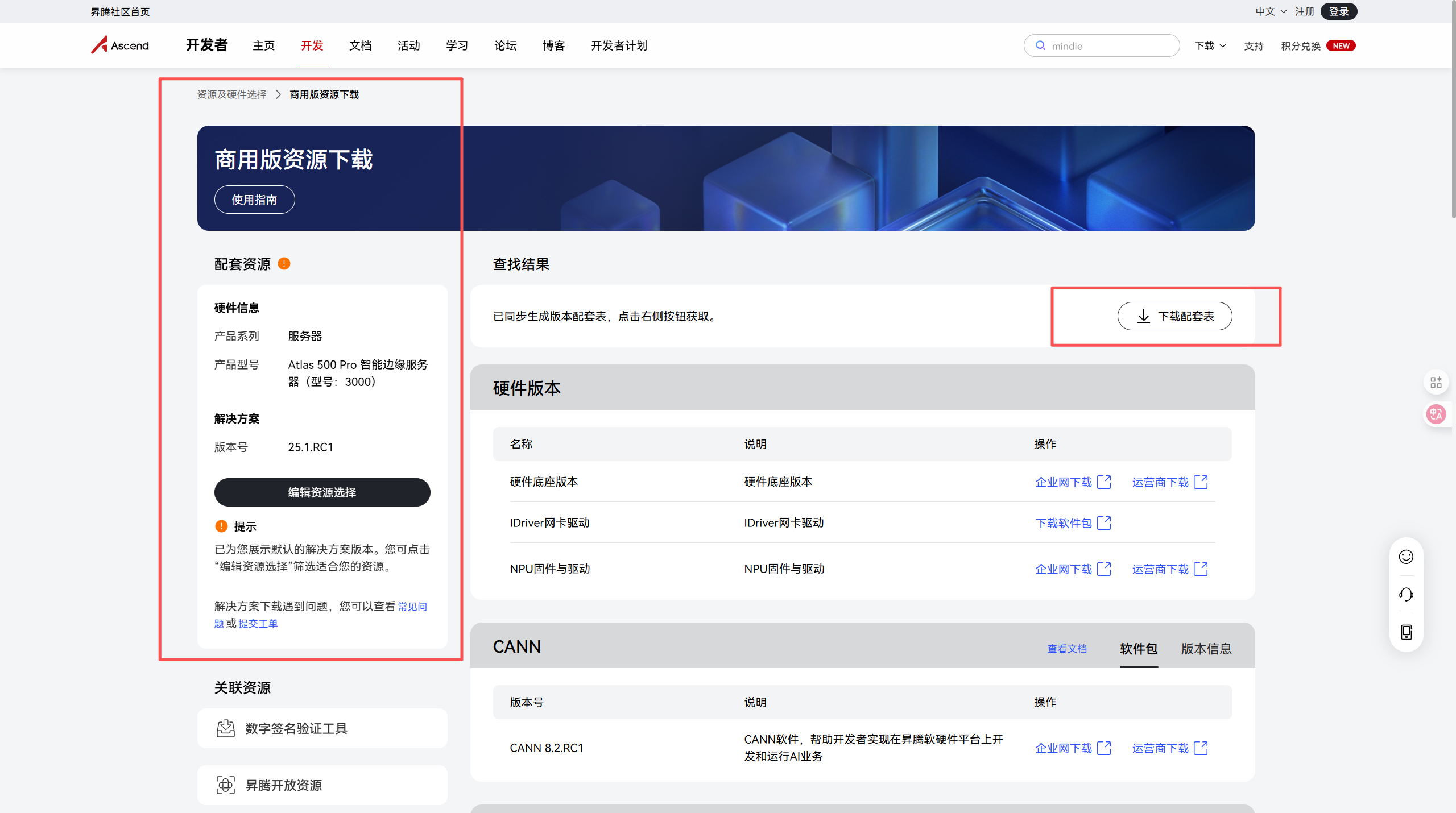Click the 数字签名验证工具 inbox icon
Viewport: 1456px width, 813px height.
click(226, 728)
